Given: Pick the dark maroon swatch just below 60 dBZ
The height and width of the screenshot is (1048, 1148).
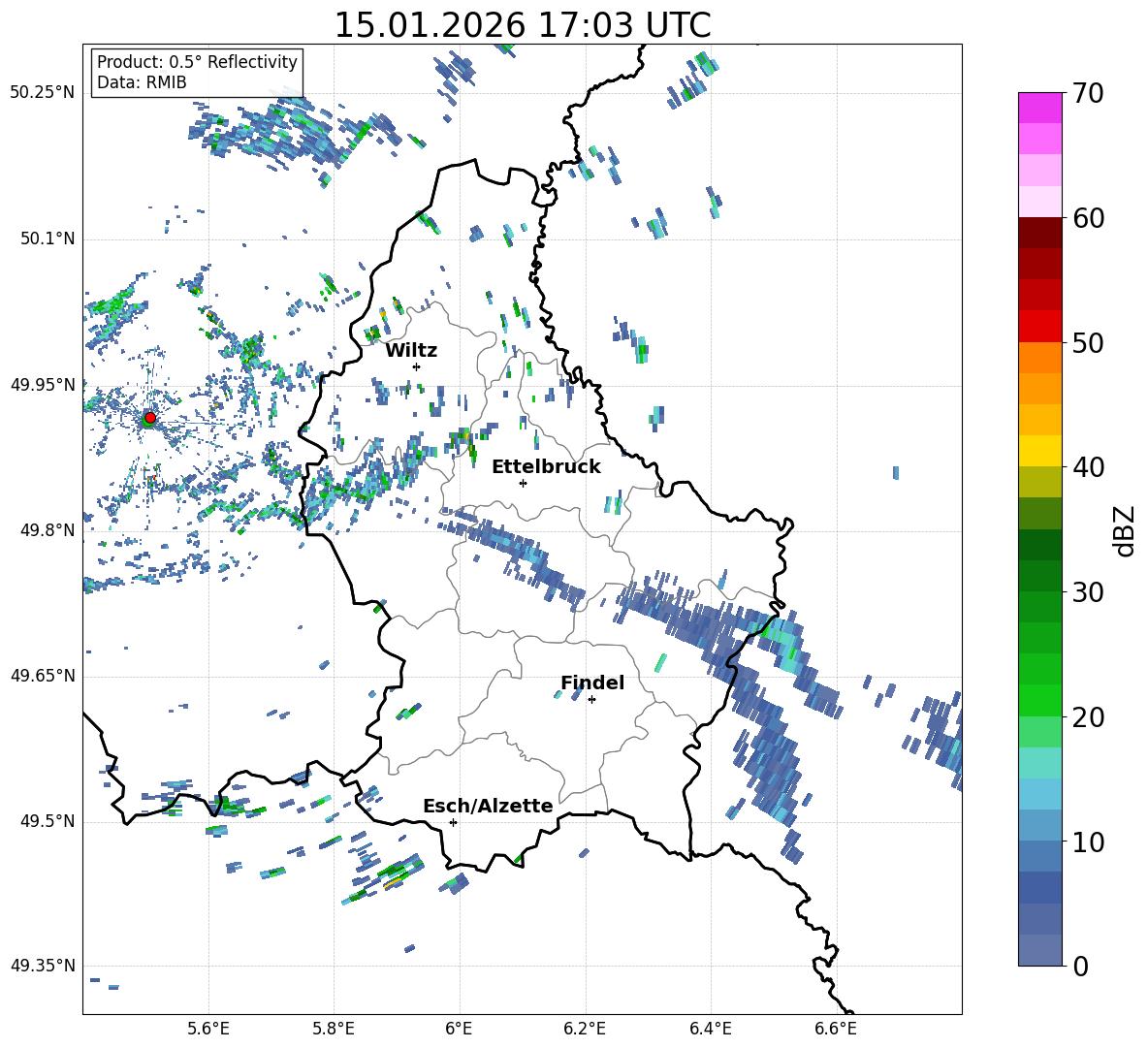Looking at the screenshot, I should (1040, 233).
